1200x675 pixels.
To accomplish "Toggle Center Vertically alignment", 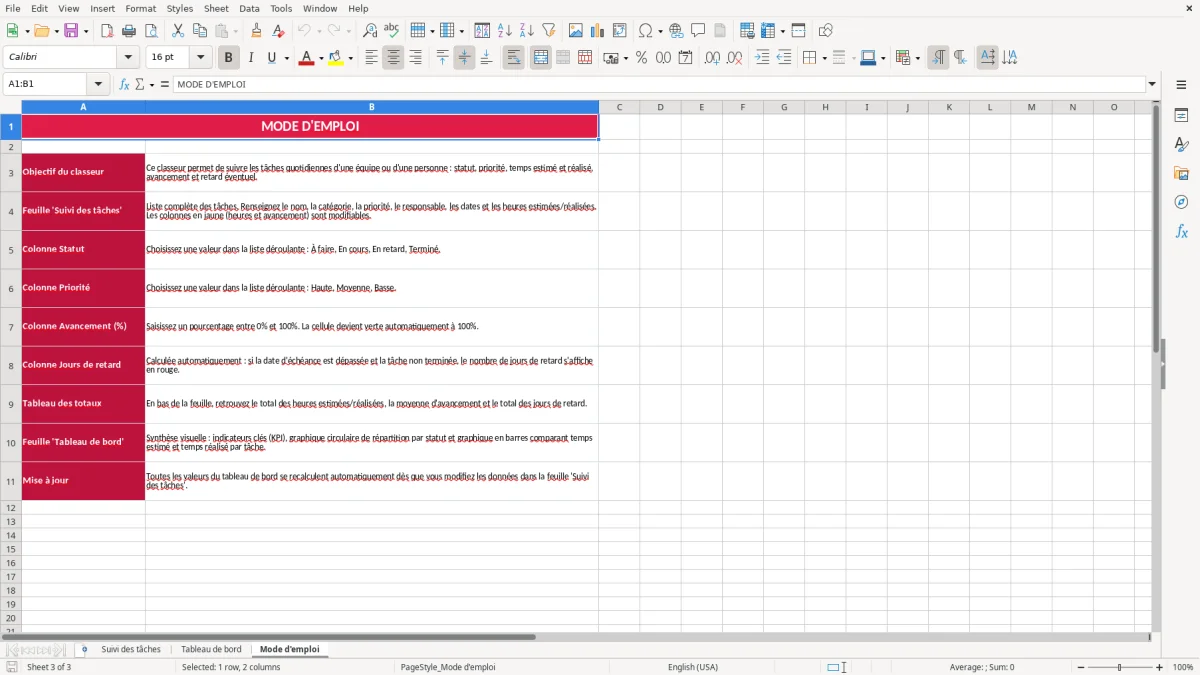I will (464, 58).
